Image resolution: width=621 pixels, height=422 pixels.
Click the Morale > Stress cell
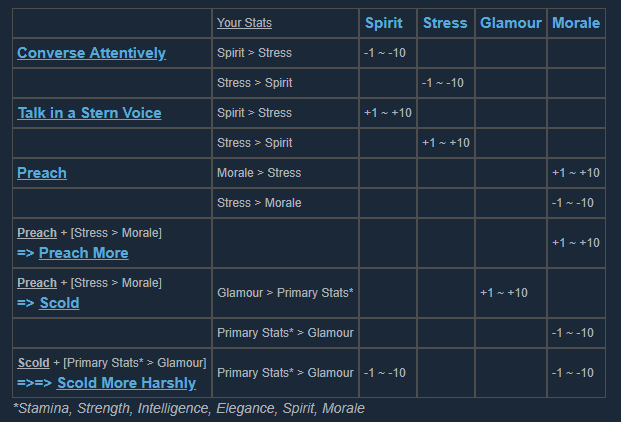tap(259, 173)
